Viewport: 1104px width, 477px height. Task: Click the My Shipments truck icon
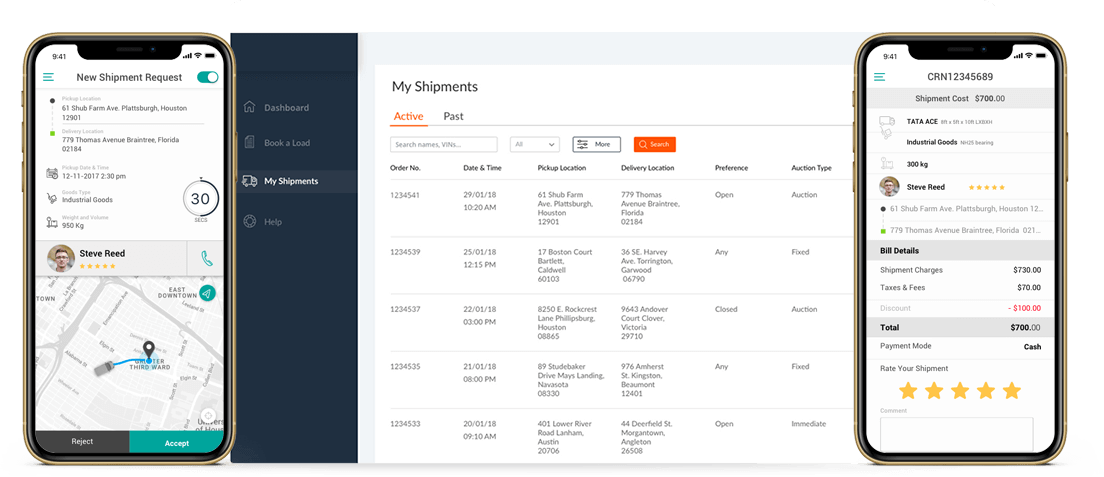coord(249,181)
